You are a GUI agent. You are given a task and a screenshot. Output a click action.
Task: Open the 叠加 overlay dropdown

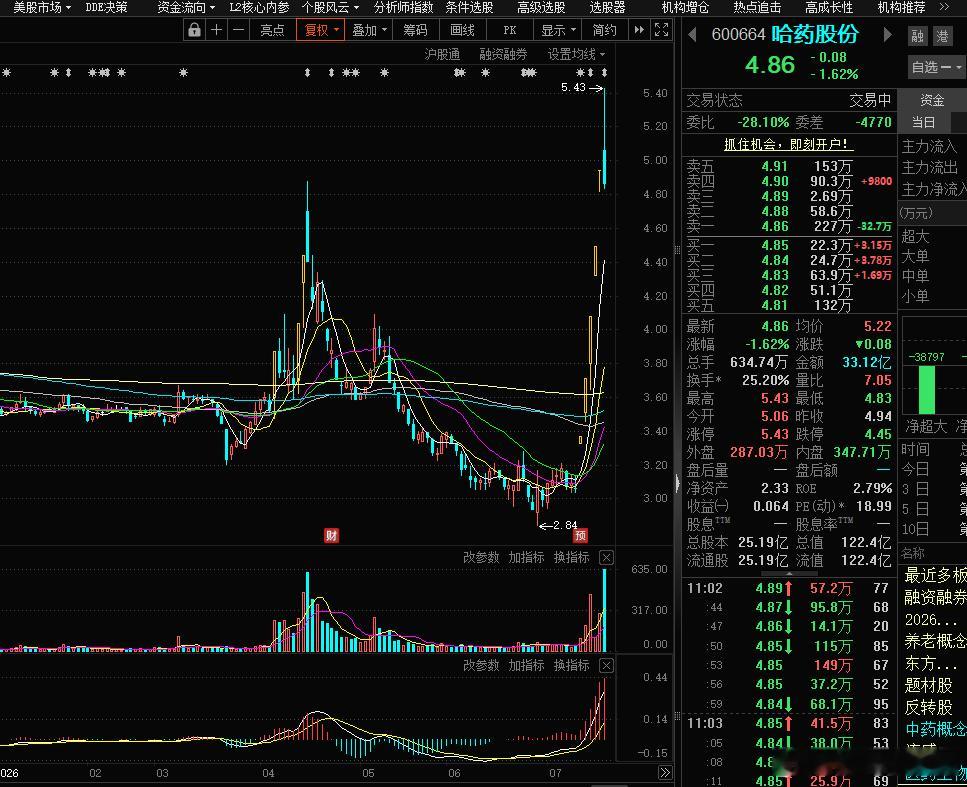(369, 30)
